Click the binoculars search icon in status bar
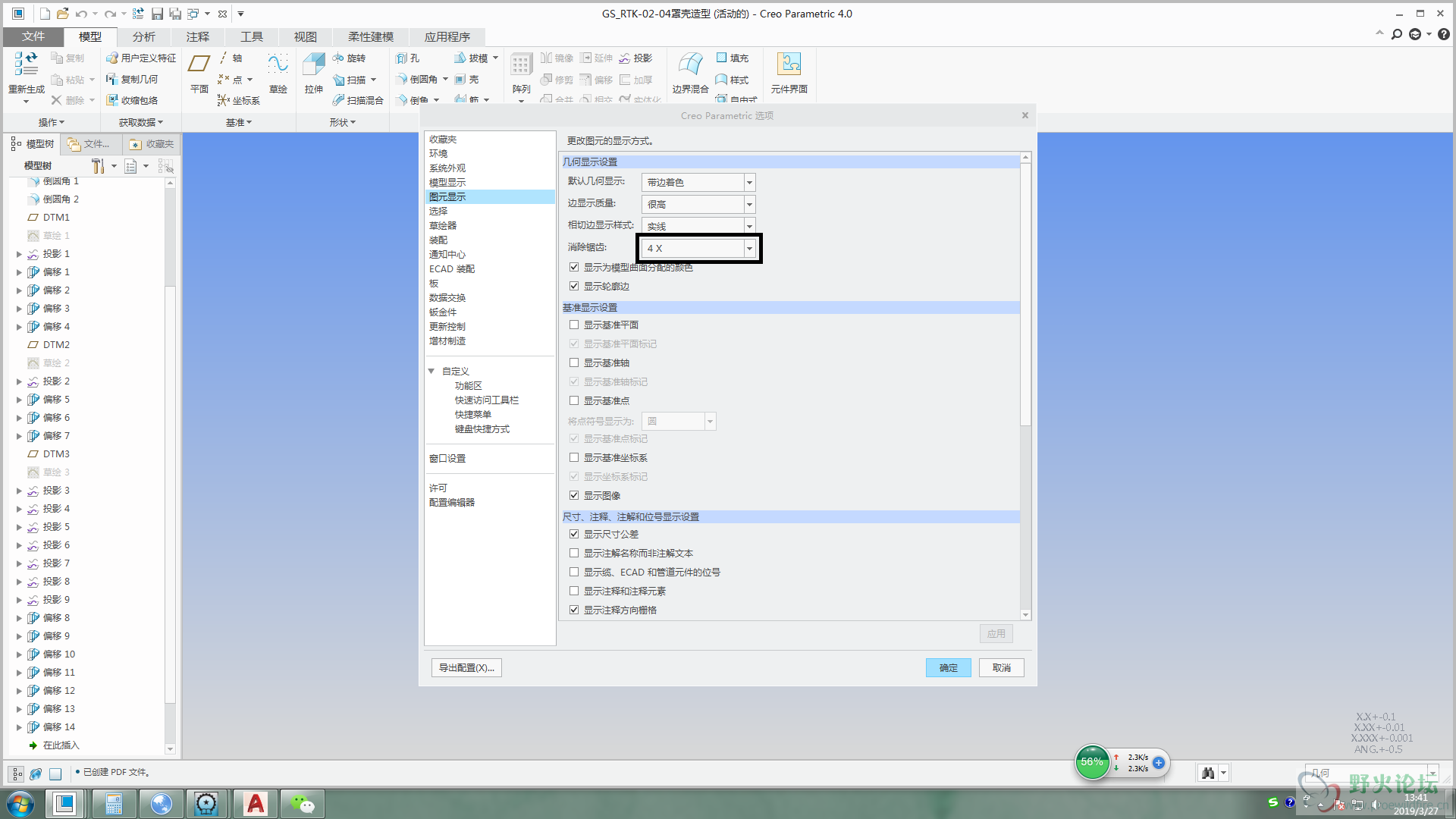Screen dimensions: 1456x819 tap(1208, 773)
